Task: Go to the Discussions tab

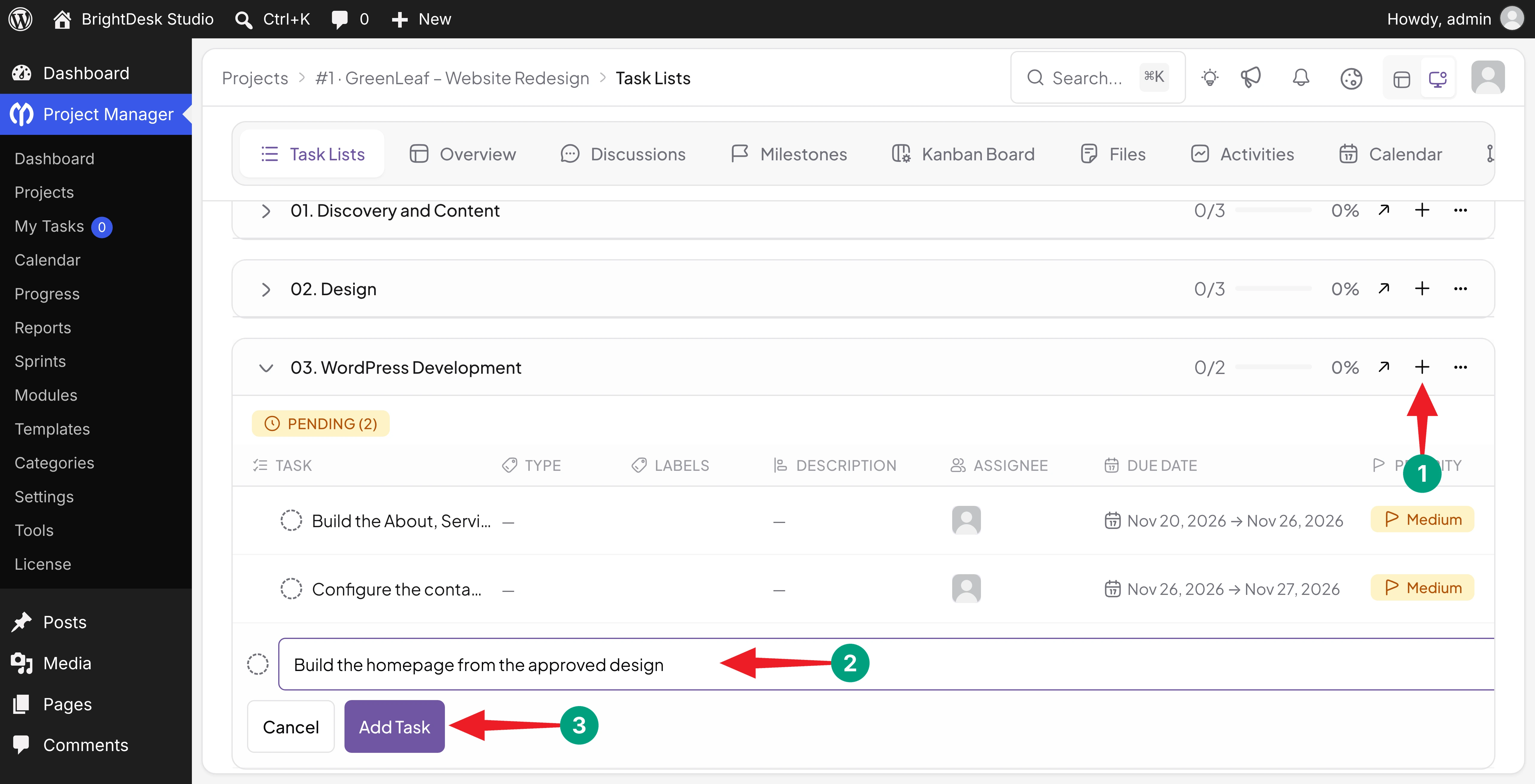Action: [623, 154]
